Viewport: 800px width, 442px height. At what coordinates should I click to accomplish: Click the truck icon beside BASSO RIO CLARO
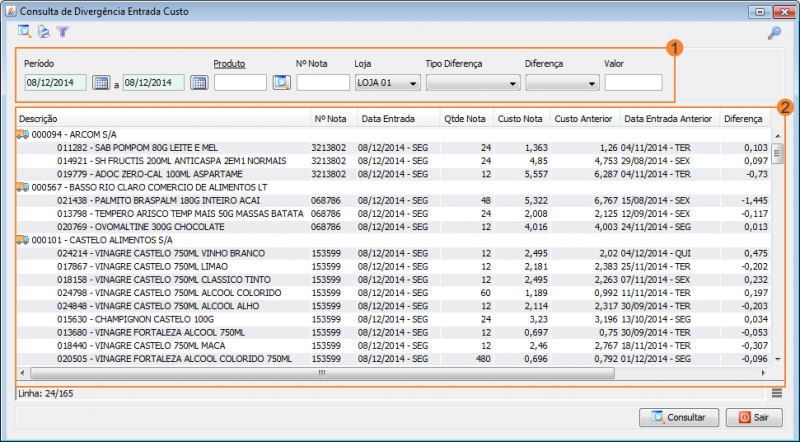(x=22, y=187)
